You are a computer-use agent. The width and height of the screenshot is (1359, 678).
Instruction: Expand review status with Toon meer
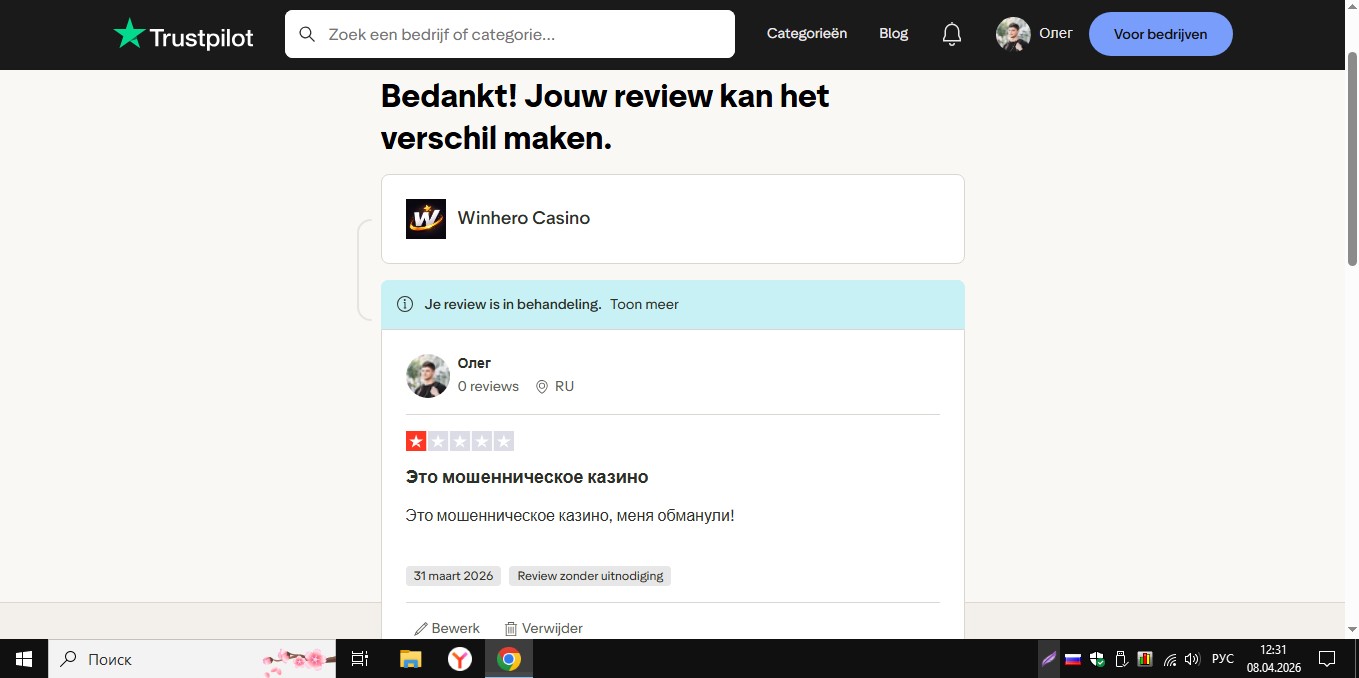tap(644, 305)
